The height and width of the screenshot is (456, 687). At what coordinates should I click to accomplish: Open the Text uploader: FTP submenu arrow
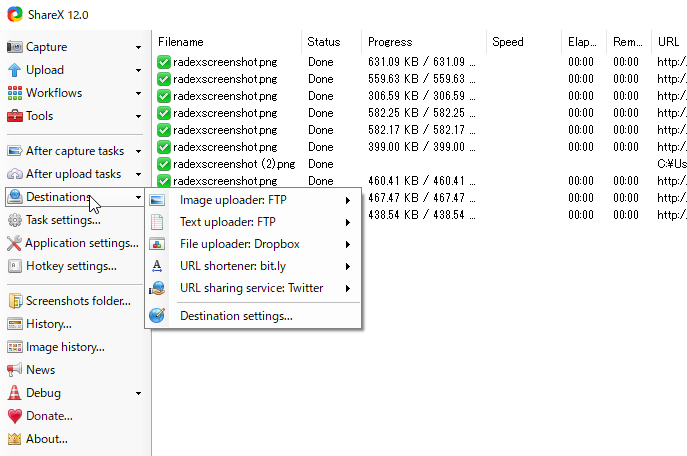tap(348, 222)
